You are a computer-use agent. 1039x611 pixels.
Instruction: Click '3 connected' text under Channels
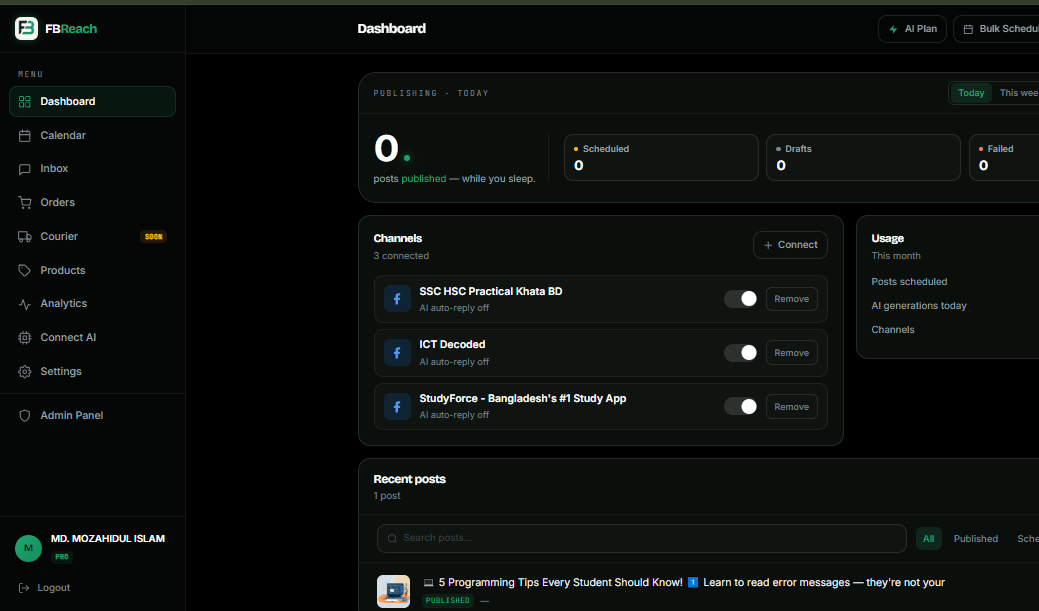click(x=401, y=256)
